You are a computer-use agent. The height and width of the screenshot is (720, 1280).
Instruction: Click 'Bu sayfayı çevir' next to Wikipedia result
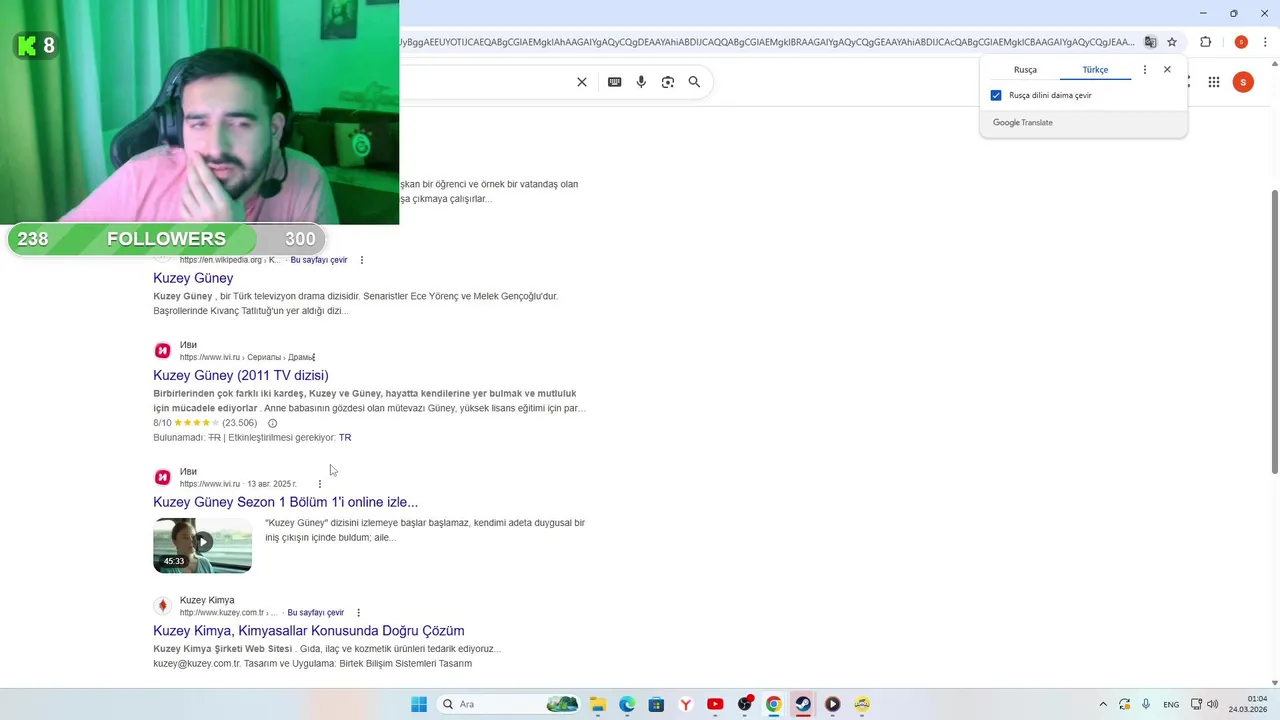pos(319,260)
